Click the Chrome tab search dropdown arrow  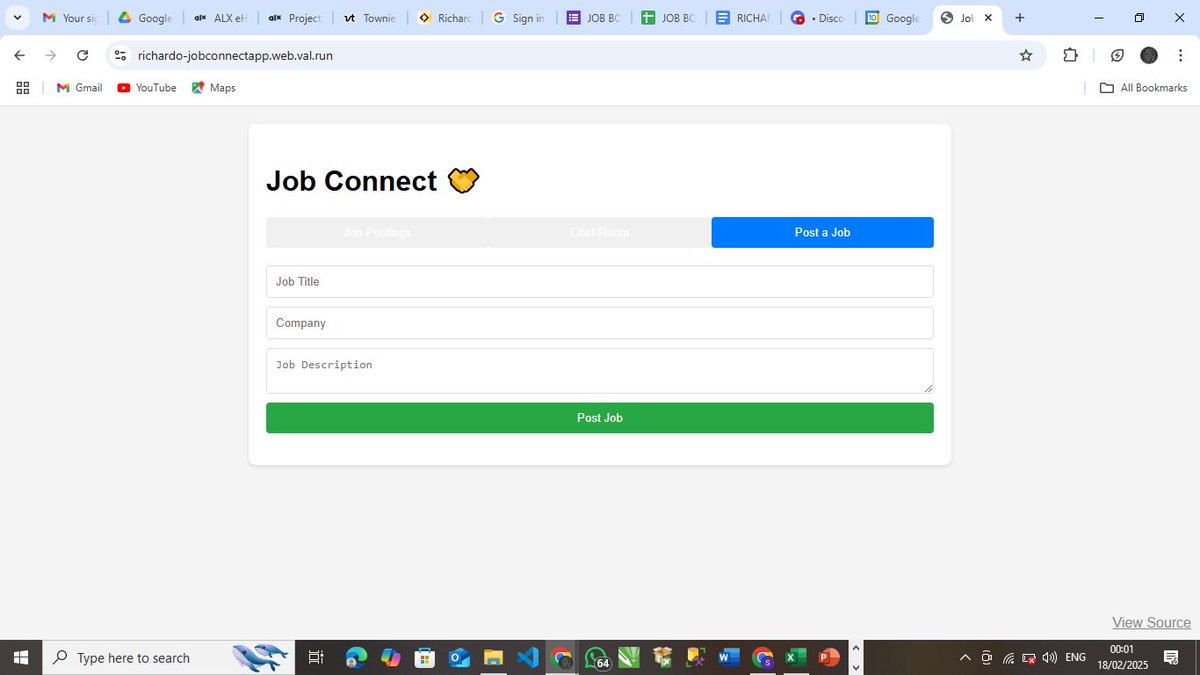(17, 18)
